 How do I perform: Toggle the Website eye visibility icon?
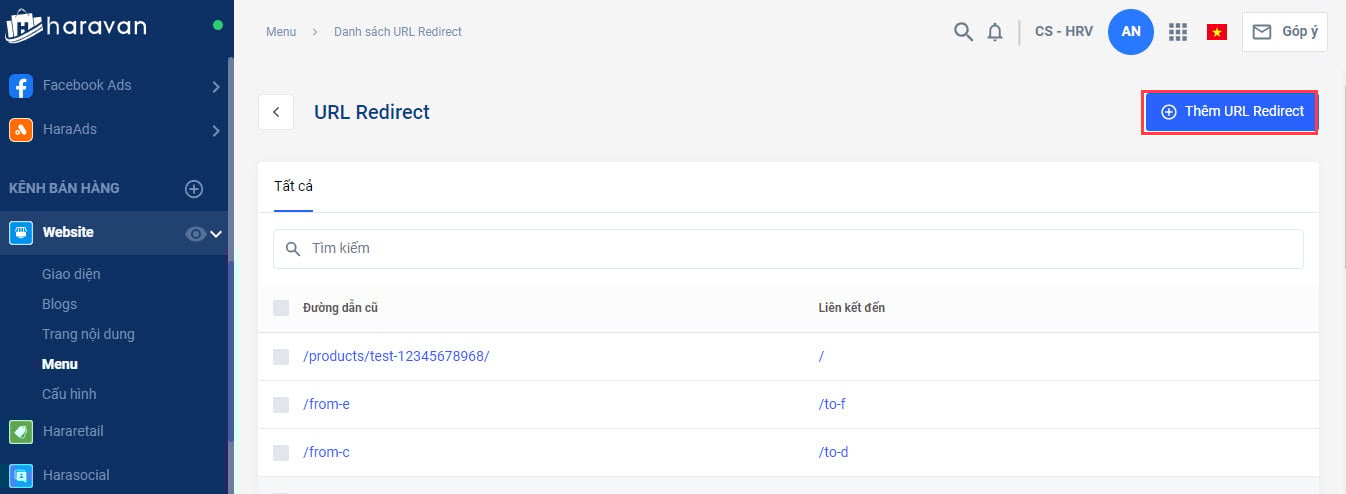point(196,234)
